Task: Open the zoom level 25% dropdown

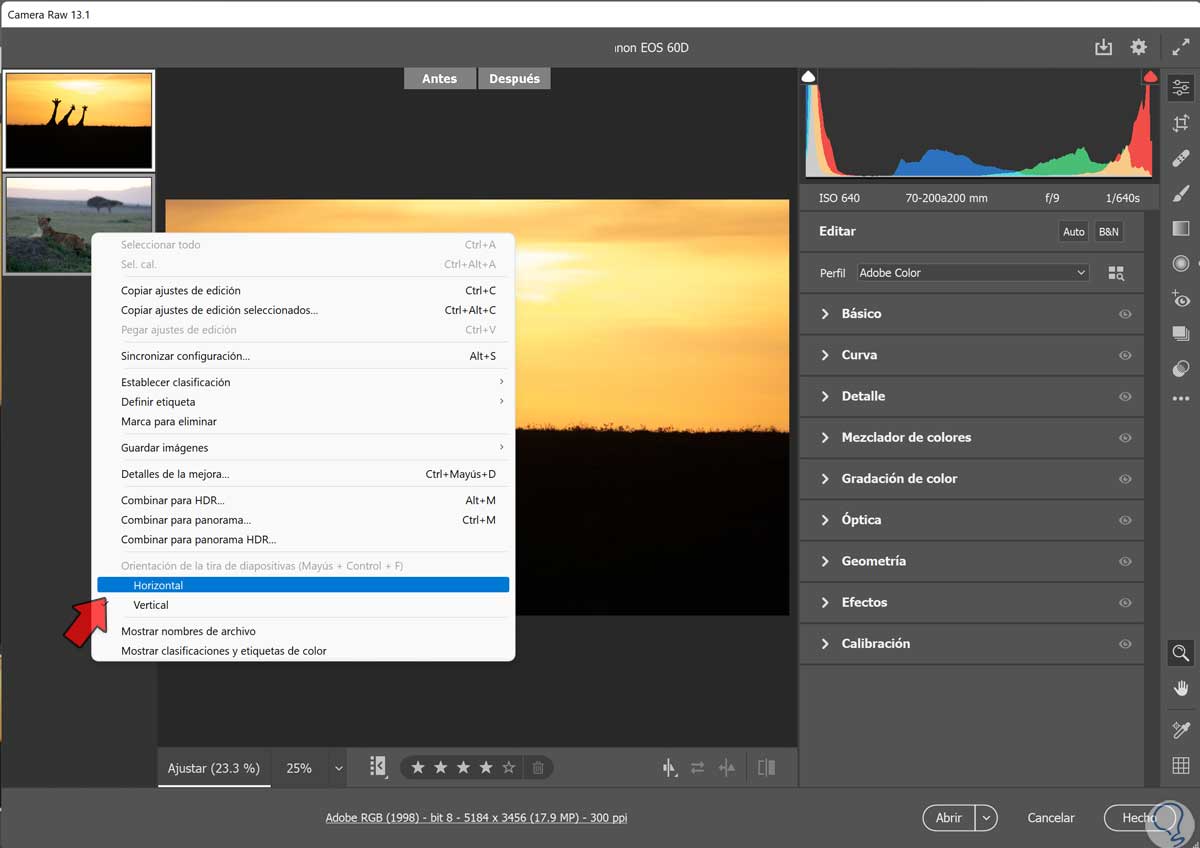Action: click(x=338, y=768)
